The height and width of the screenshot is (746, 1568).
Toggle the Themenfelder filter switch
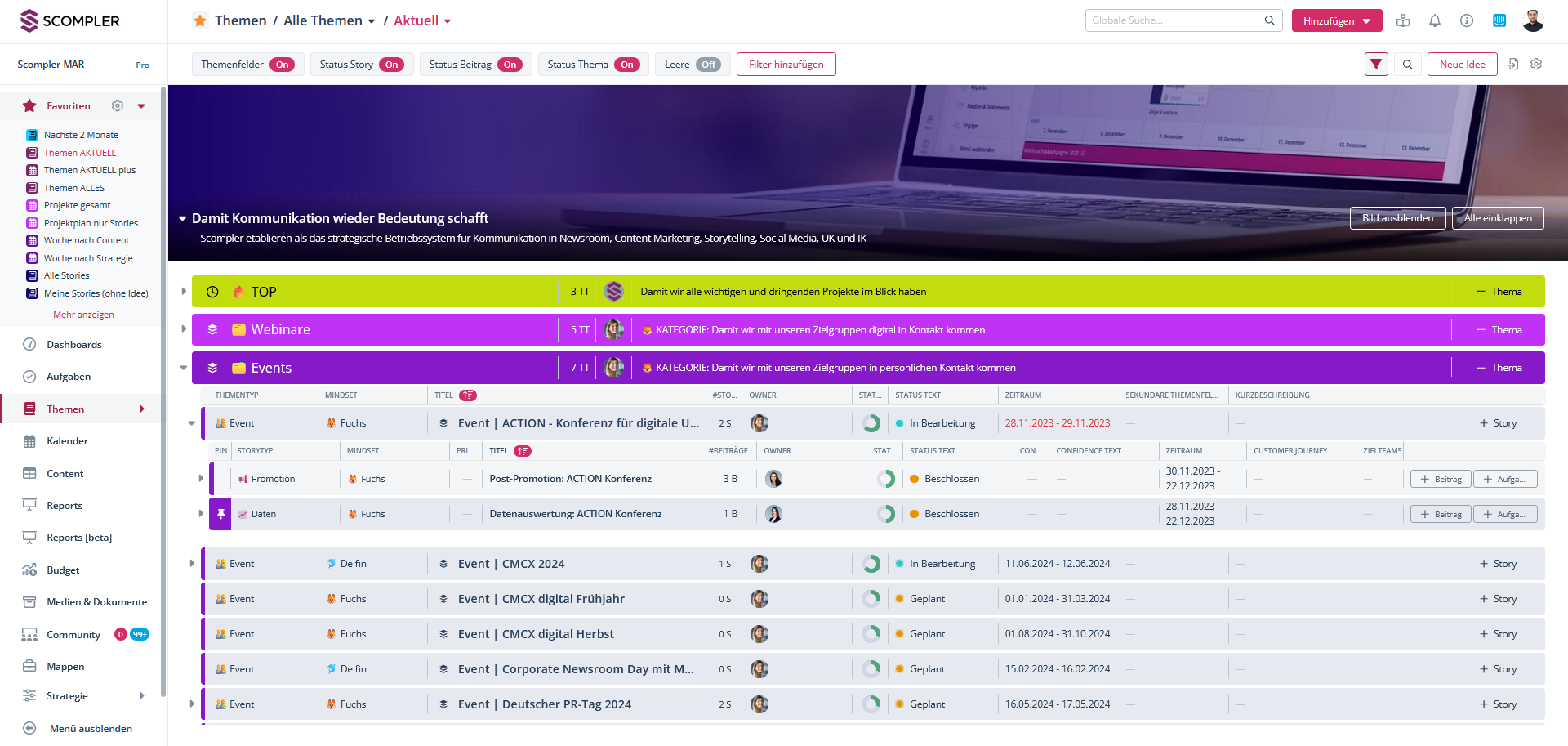coord(283,65)
